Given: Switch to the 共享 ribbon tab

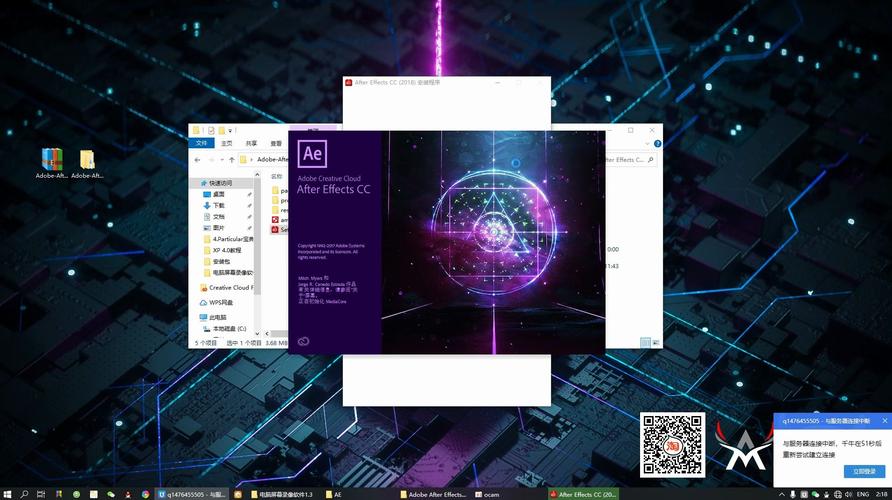Looking at the screenshot, I should (251, 143).
